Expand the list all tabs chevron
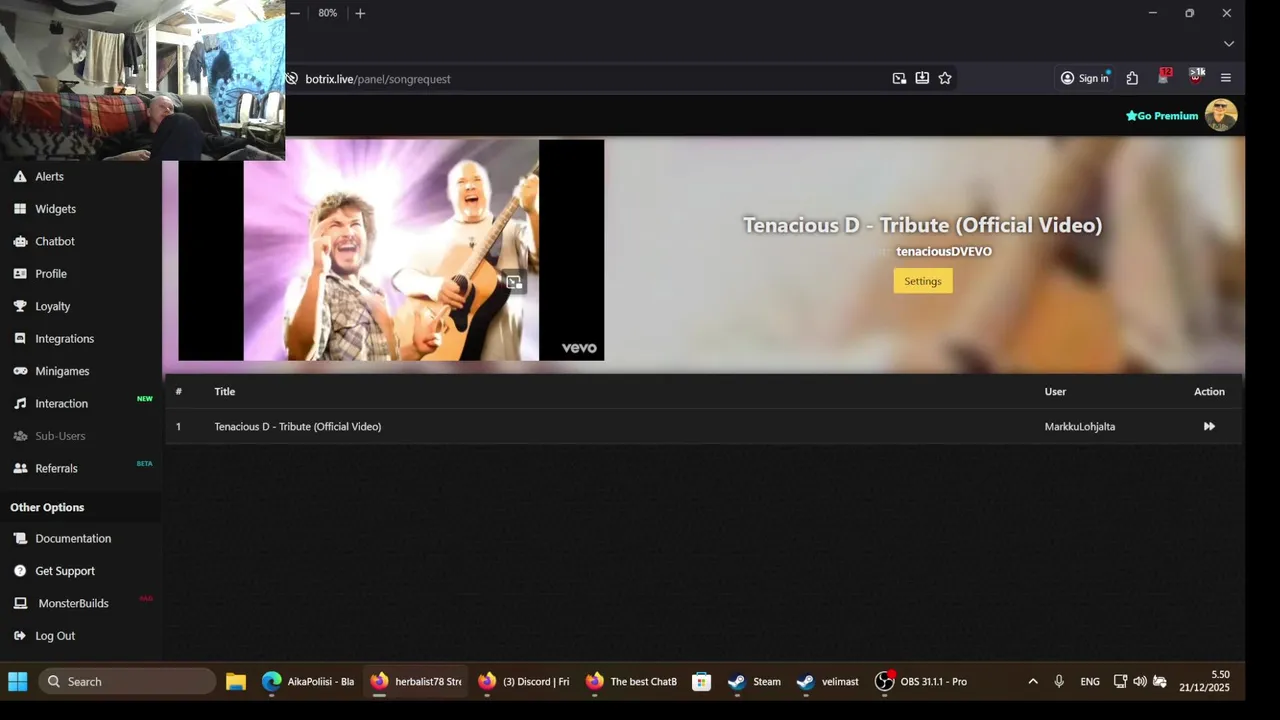Viewport: 1280px width, 720px height. [x=1229, y=44]
